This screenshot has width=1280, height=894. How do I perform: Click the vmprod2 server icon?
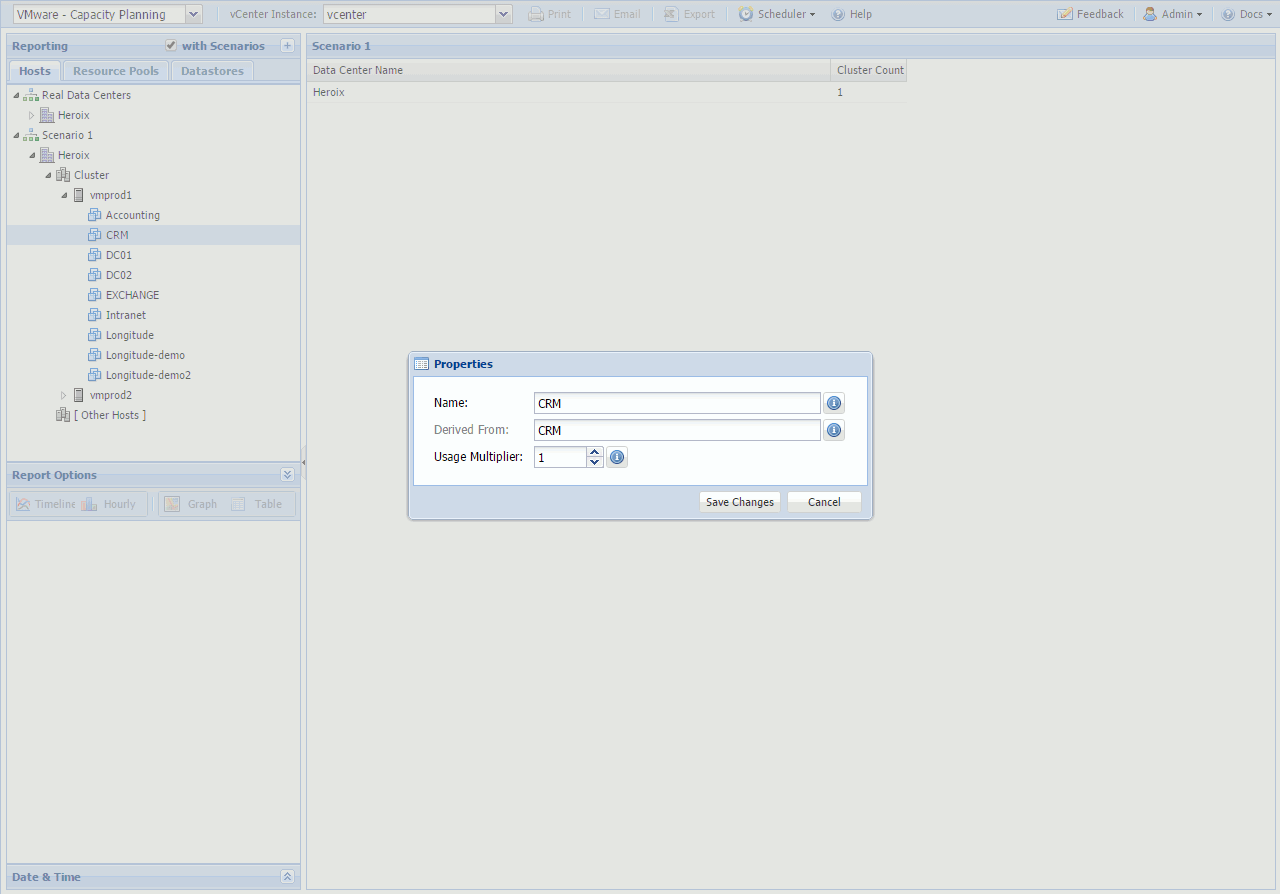tap(79, 395)
